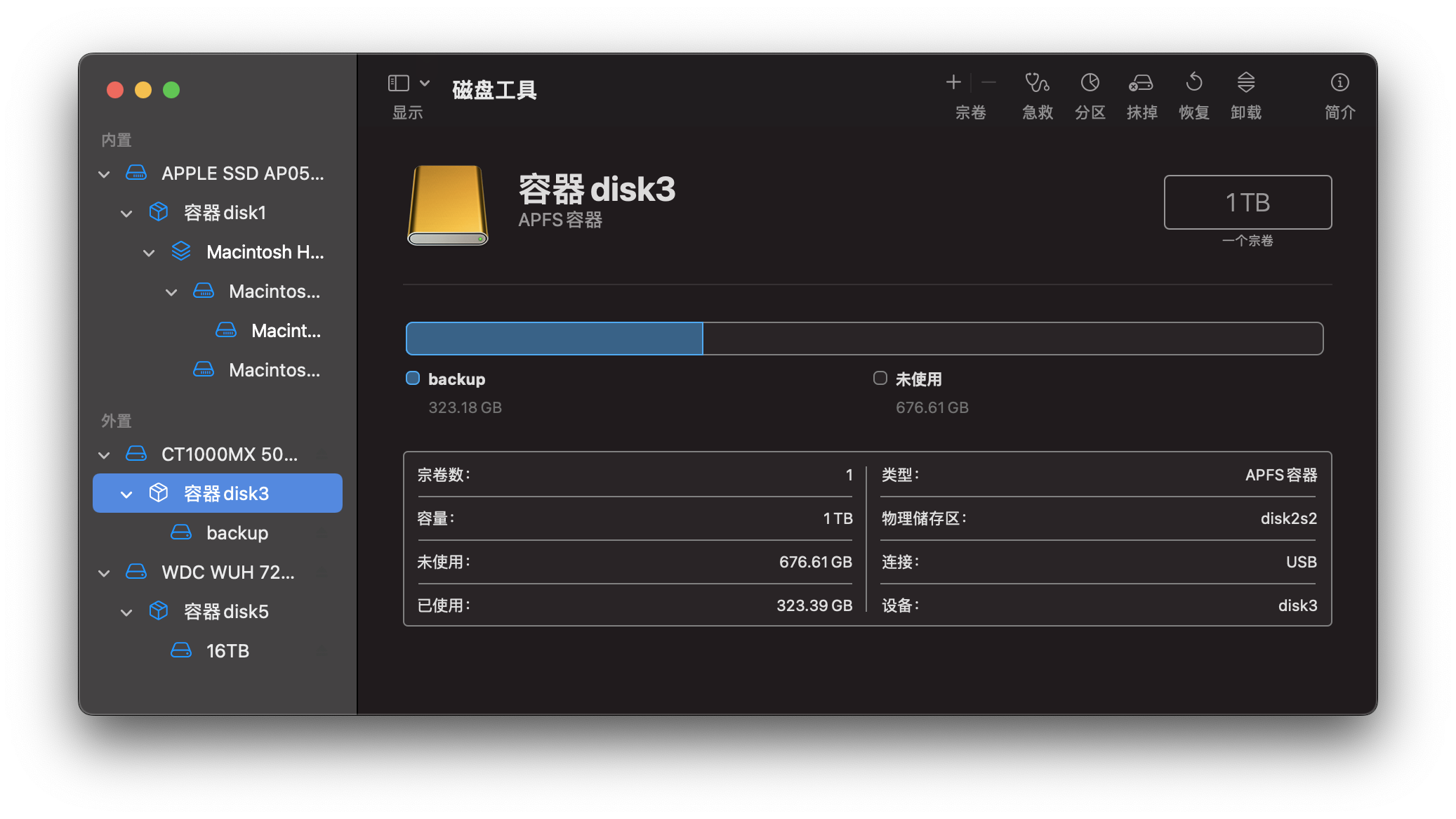The width and height of the screenshot is (1456, 819).
Task: Click the First Aid (急救) stethoscope icon
Action: click(x=1037, y=83)
